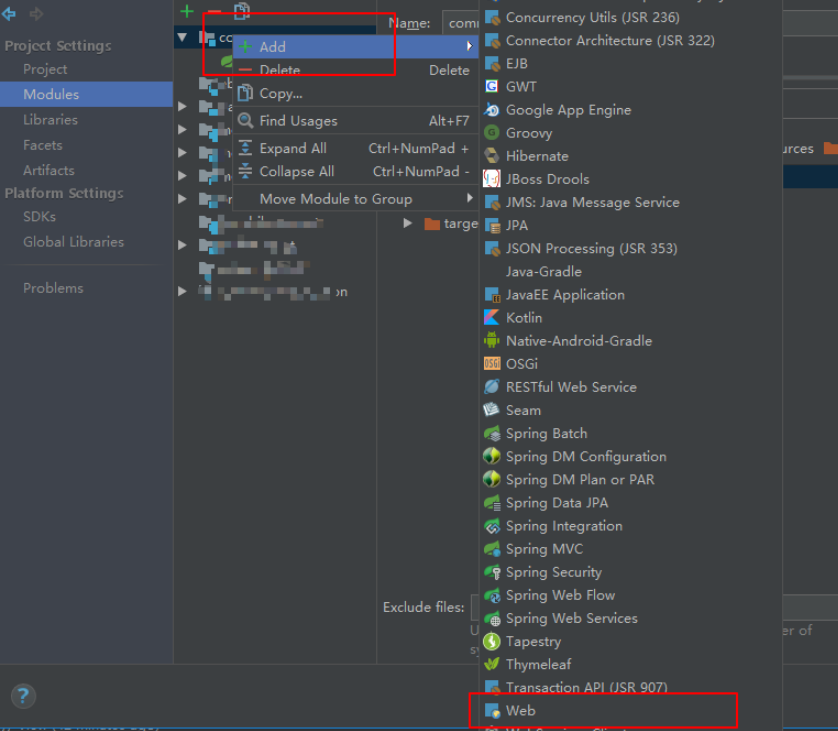Click the Collapse All icon

coord(245,171)
